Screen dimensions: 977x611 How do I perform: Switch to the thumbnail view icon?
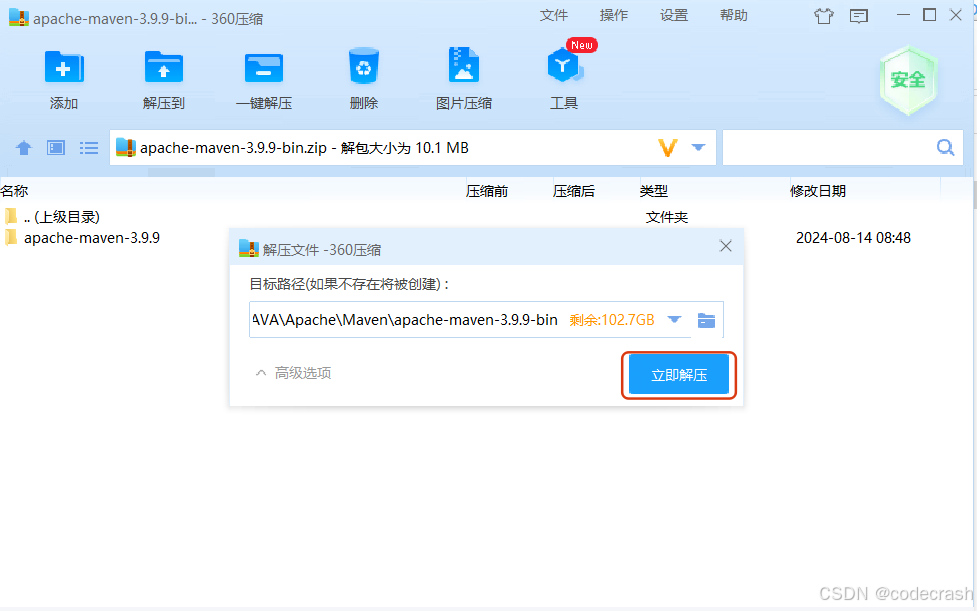[x=56, y=148]
